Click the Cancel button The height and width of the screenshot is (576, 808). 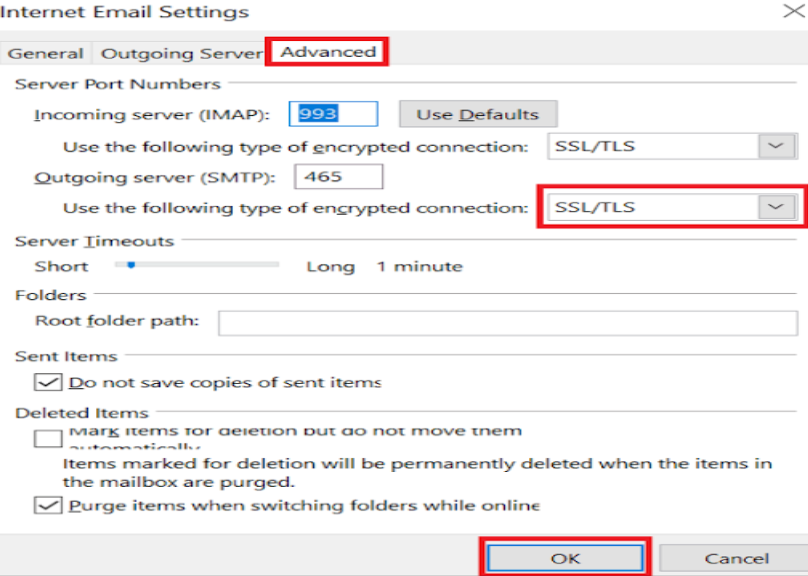tap(736, 558)
